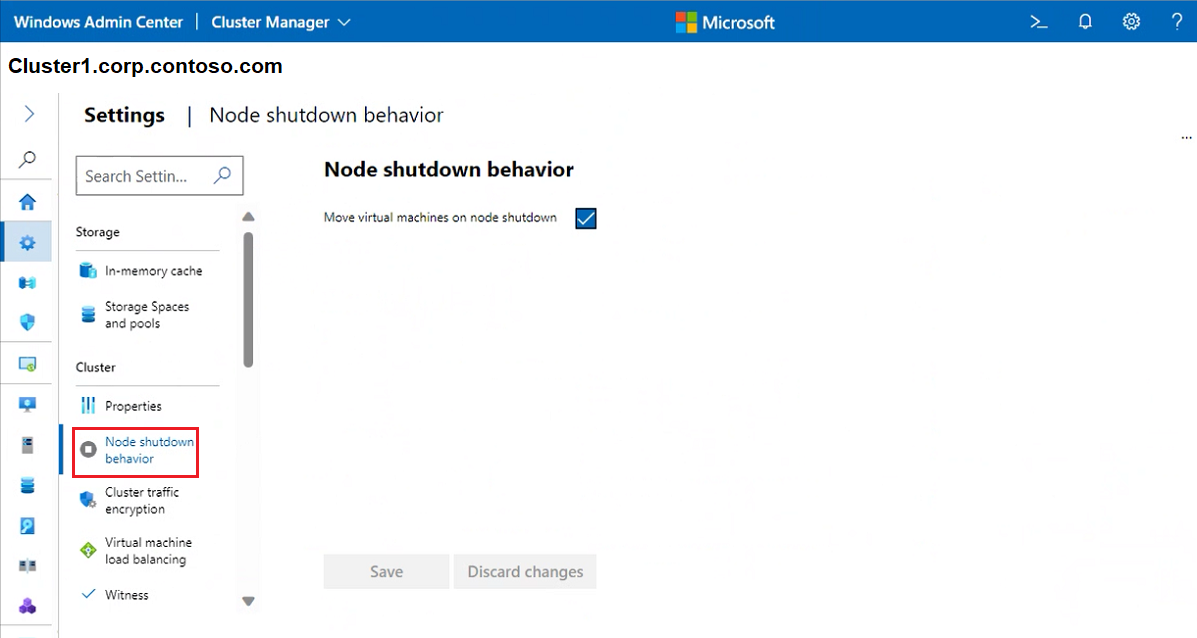Open the more options ellipsis
The image size is (1197, 638).
point(1186,138)
